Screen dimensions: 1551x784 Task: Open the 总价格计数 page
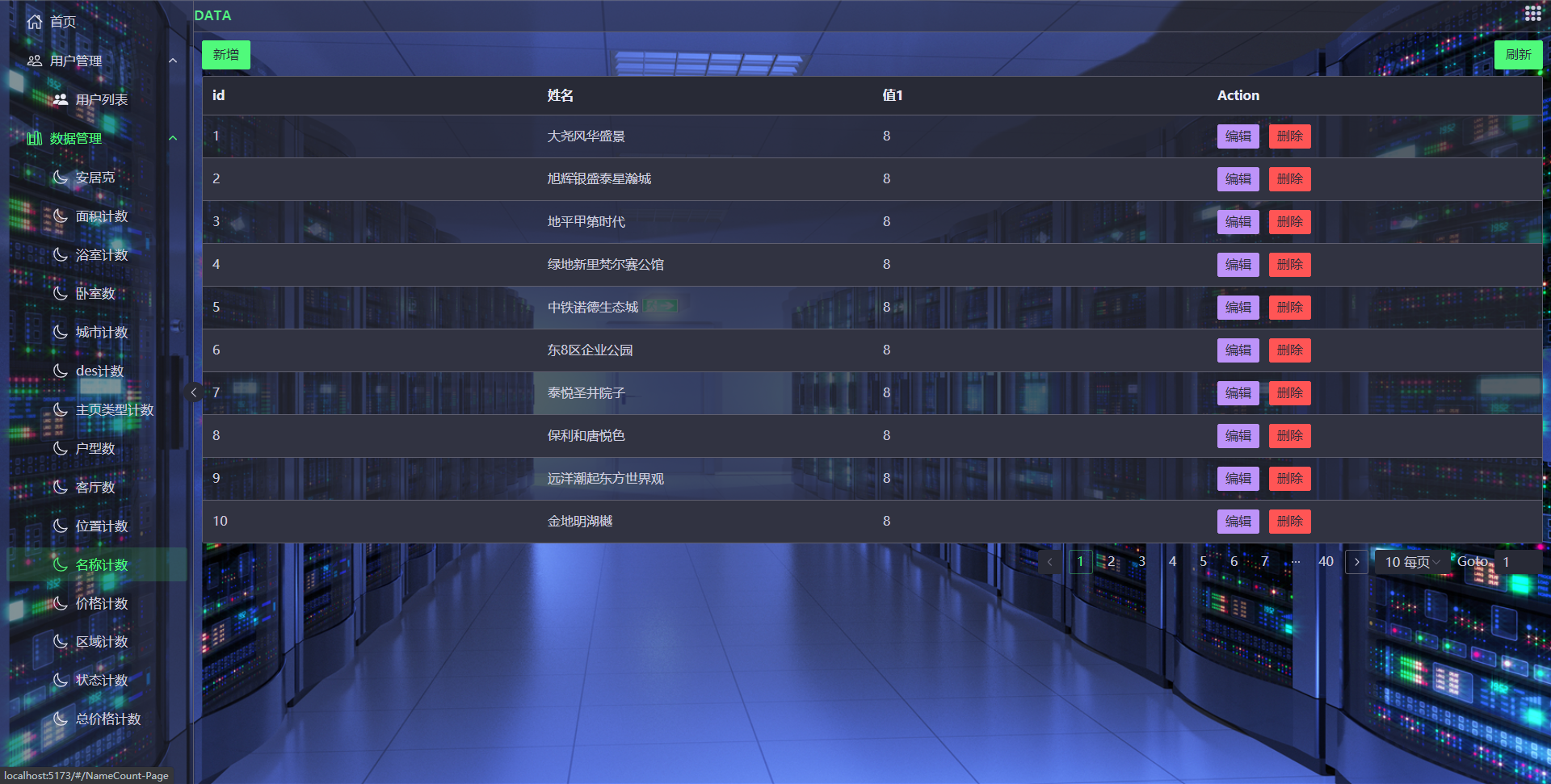(x=97, y=719)
